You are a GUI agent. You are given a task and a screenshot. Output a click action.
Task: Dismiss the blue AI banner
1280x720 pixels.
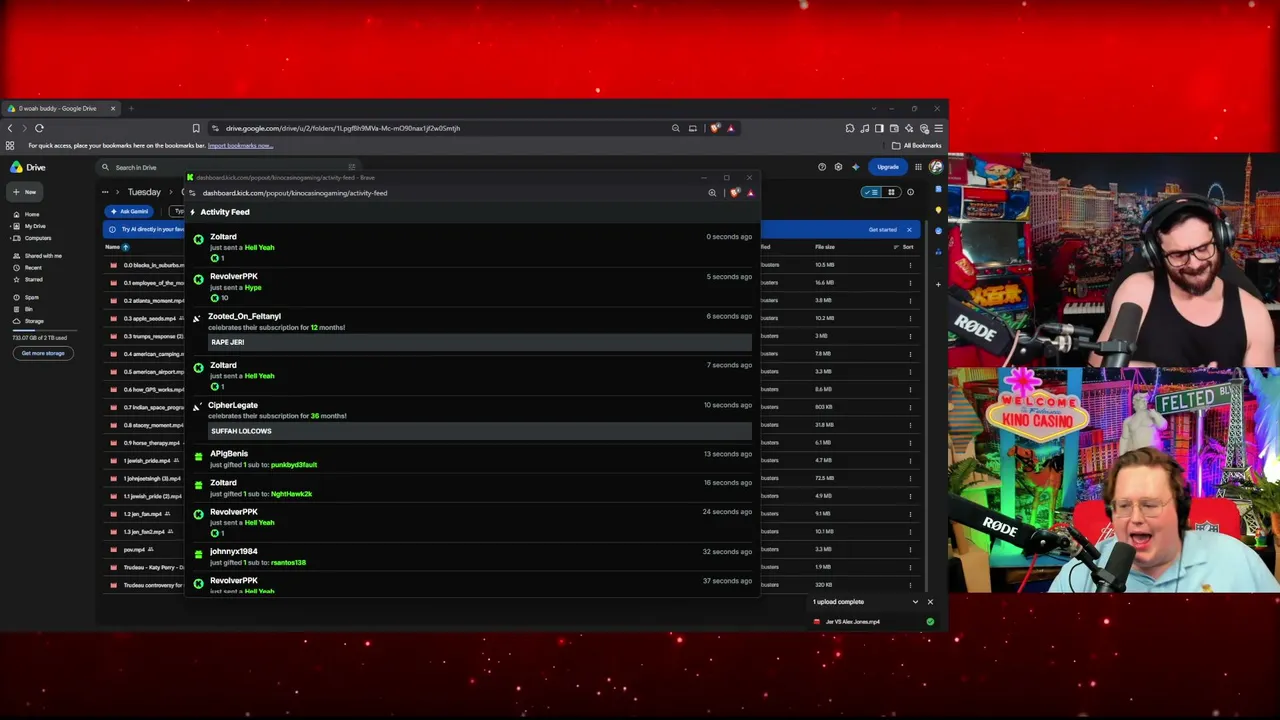click(909, 230)
